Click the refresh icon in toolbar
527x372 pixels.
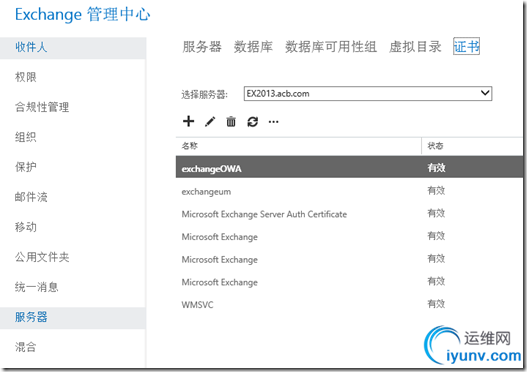[x=252, y=122]
